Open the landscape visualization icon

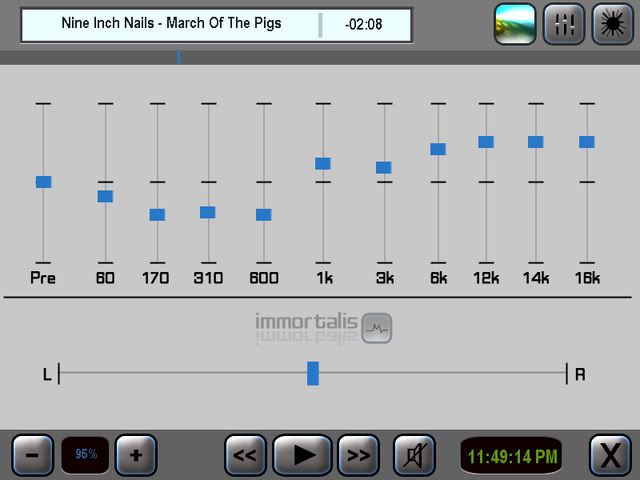click(x=515, y=24)
